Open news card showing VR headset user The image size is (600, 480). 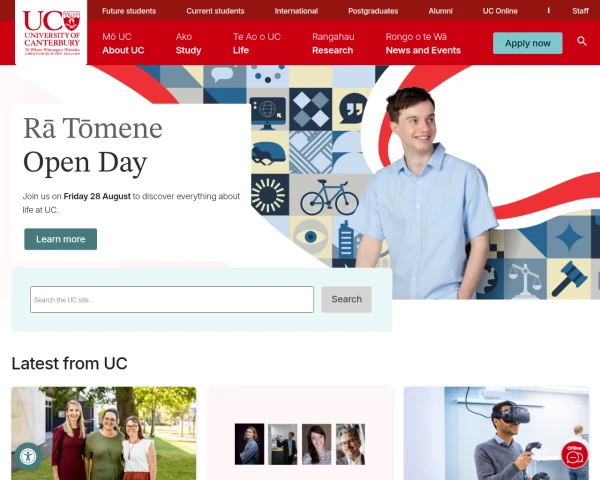496,433
